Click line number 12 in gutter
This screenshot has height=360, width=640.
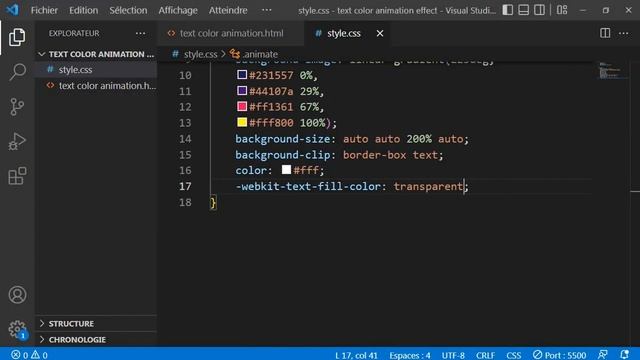185,107
